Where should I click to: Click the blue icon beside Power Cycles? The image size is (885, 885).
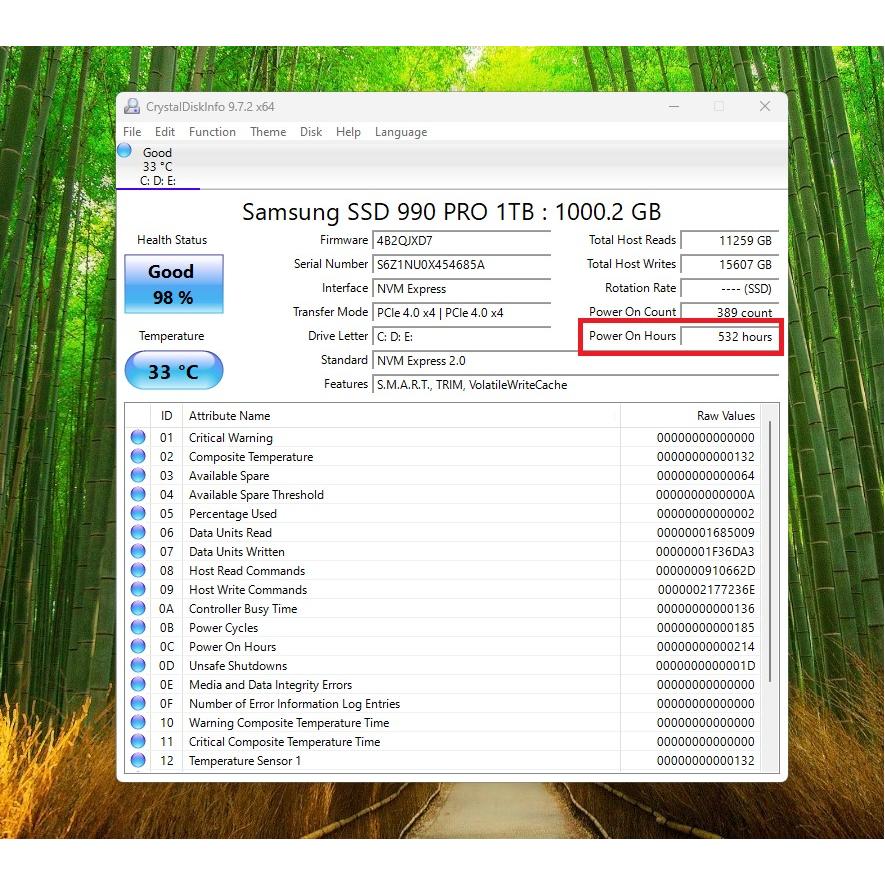click(x=138, y=627)
